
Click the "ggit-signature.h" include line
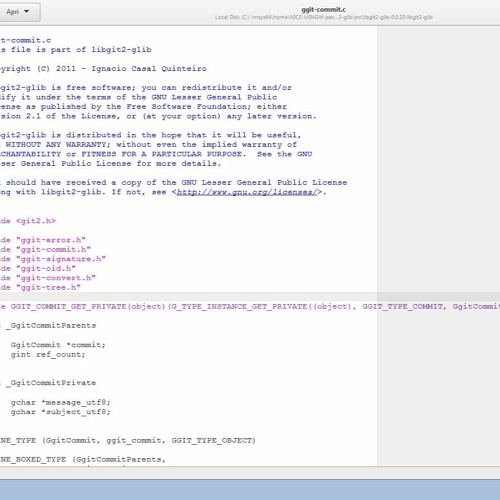(53, 259)
